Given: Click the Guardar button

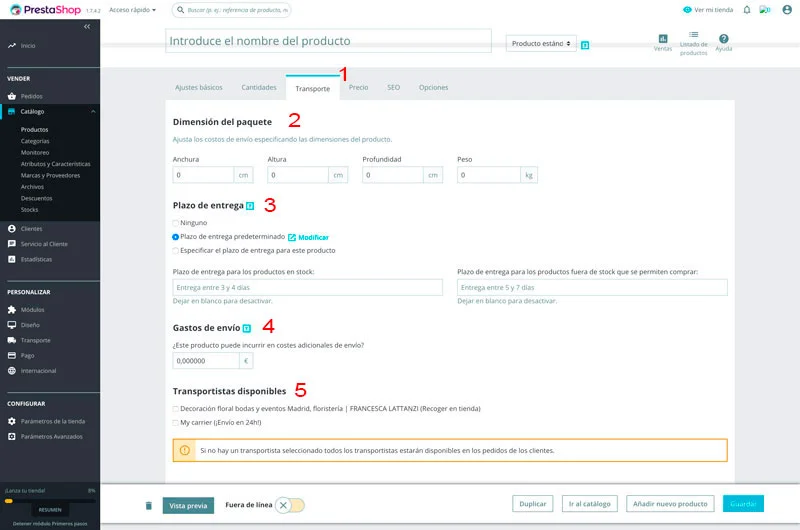Looking at the screenshot, I should (743, 503).
